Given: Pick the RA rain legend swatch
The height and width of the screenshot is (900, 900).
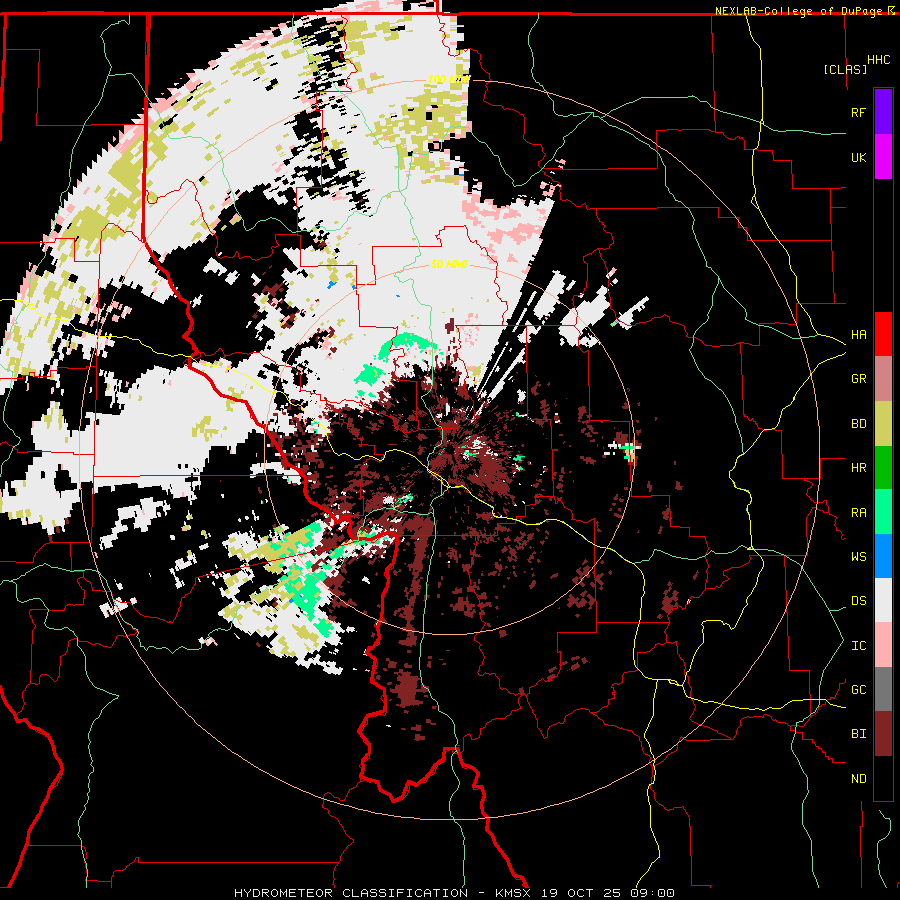Looking at the screenshot, I should pyautogui.click(x=883, y=512).
